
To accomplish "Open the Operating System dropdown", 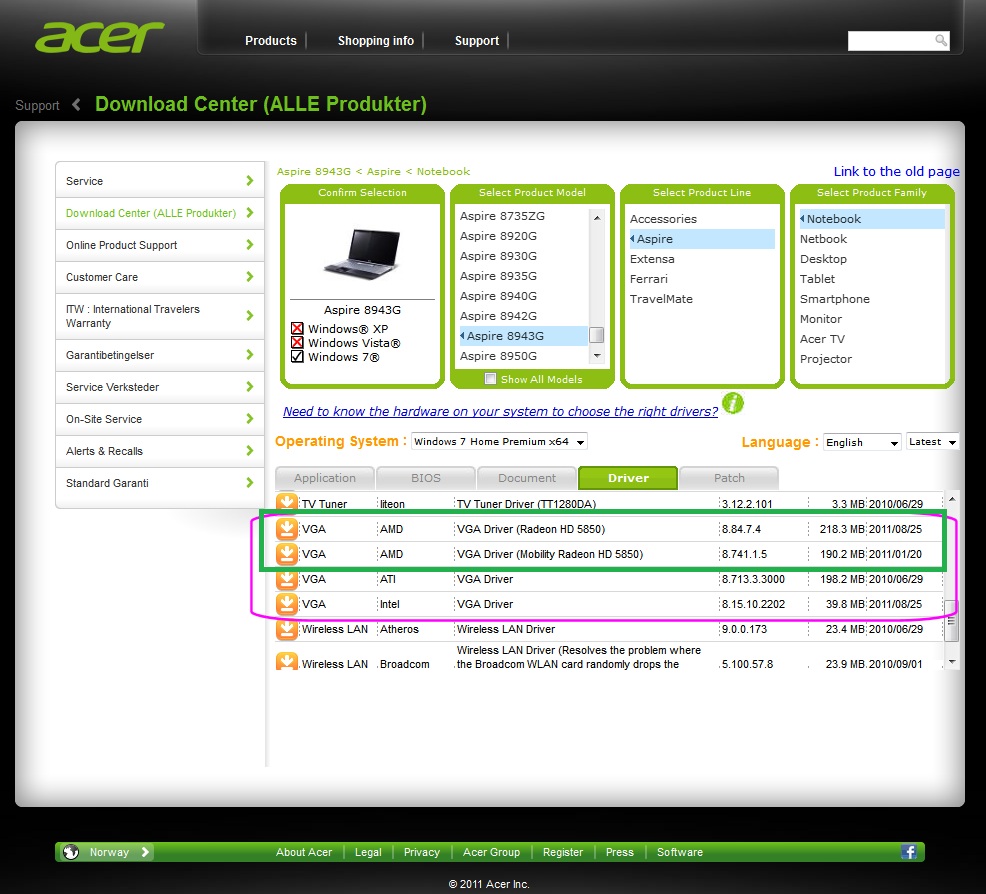I will 499,442.
